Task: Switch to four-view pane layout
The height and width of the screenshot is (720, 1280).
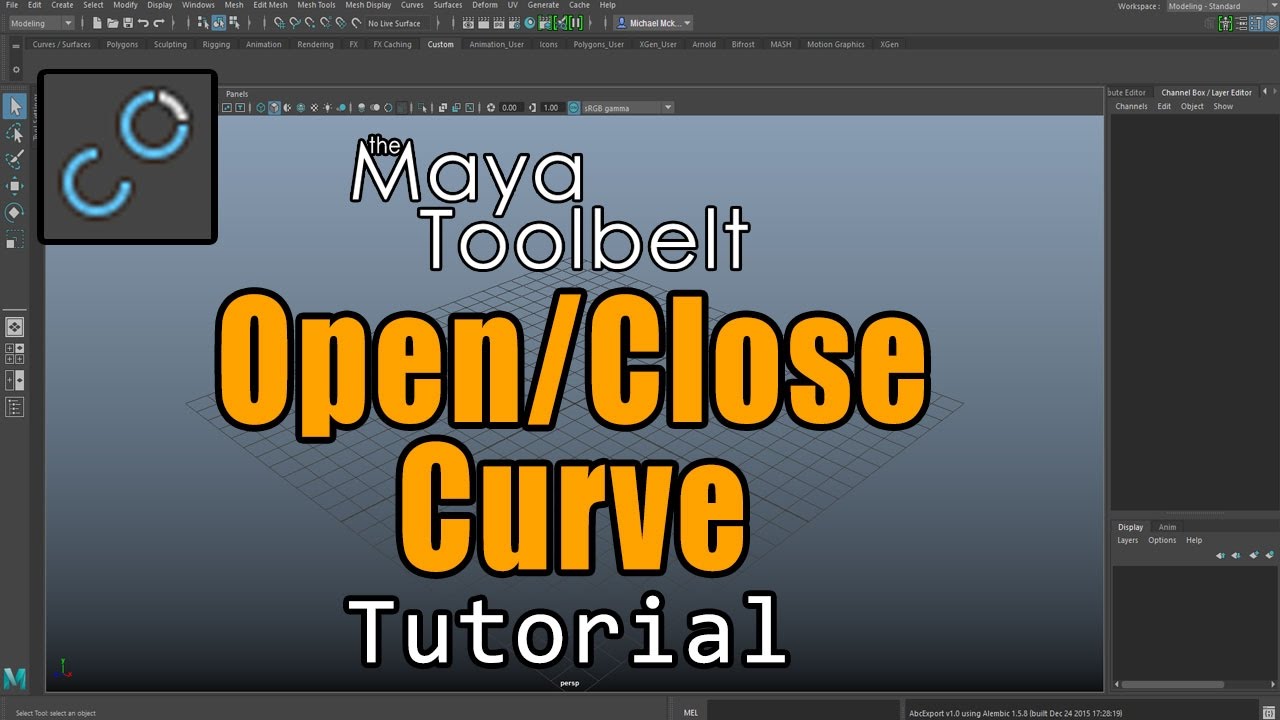Action: coord(15,353)
